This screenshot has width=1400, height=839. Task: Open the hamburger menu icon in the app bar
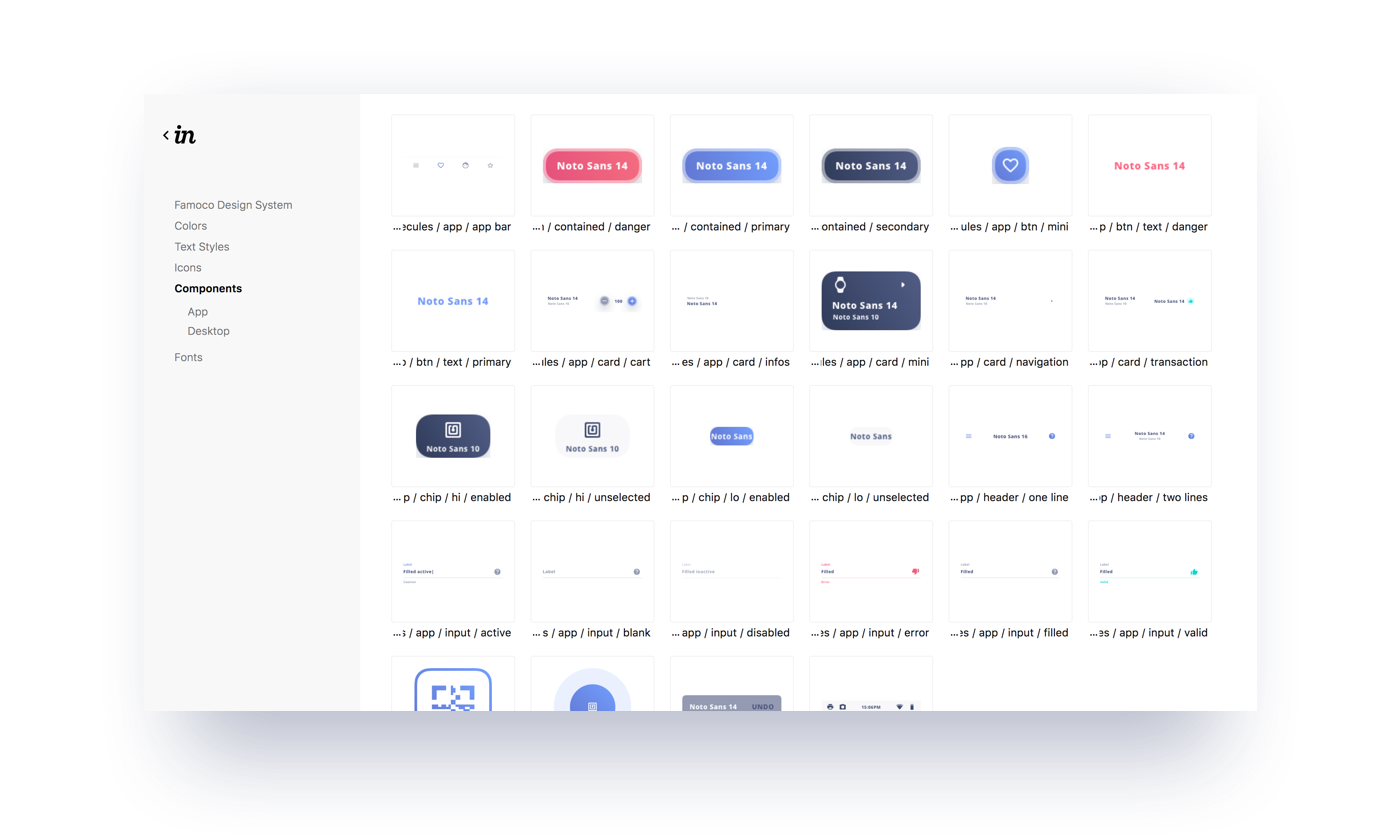pos(416,165)
